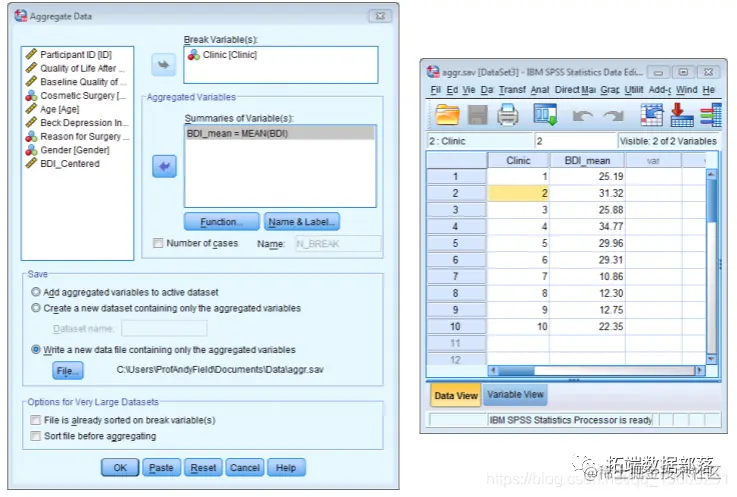Select row 7 header in data grid

pos(456,276)
